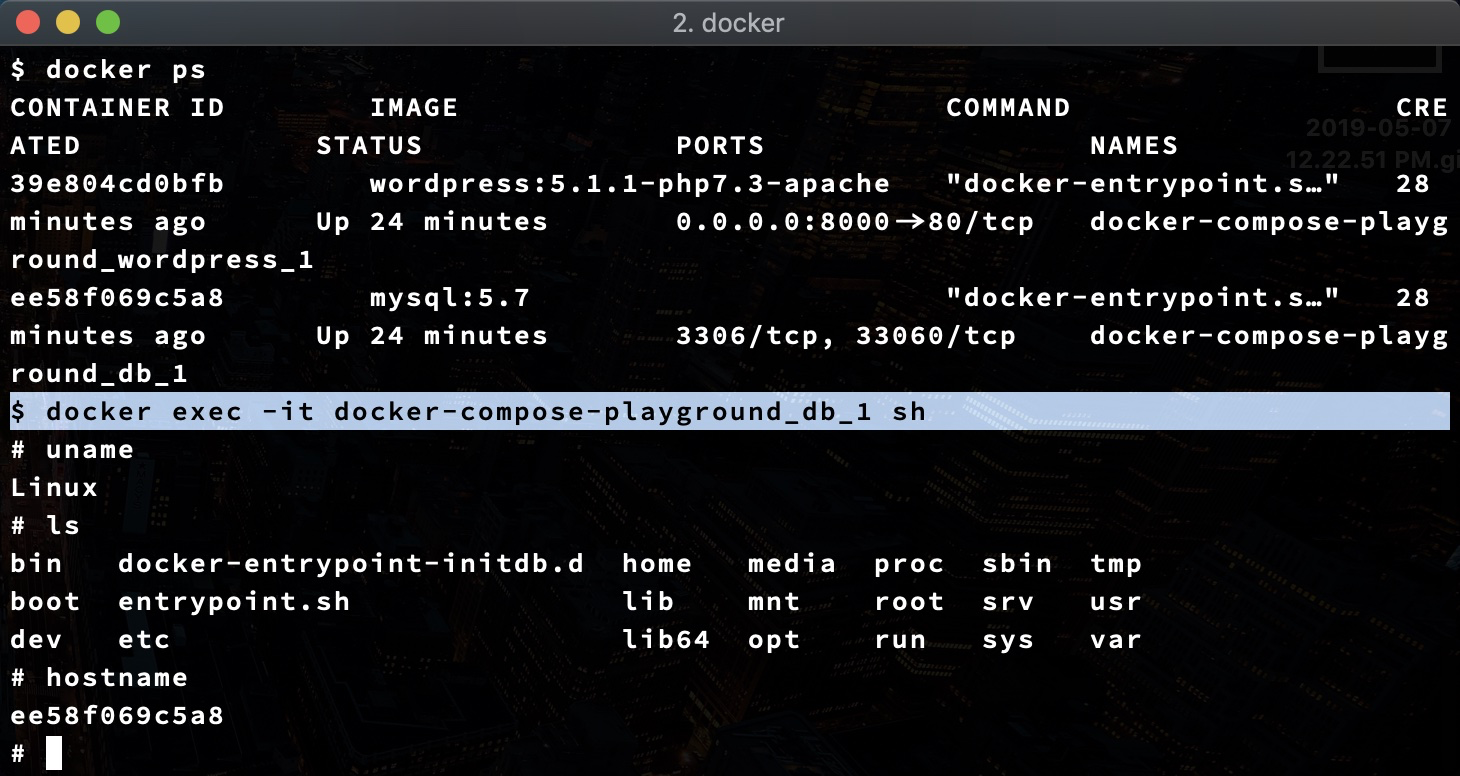Click the "tmp" directory entry

[x=1116, y=565]
